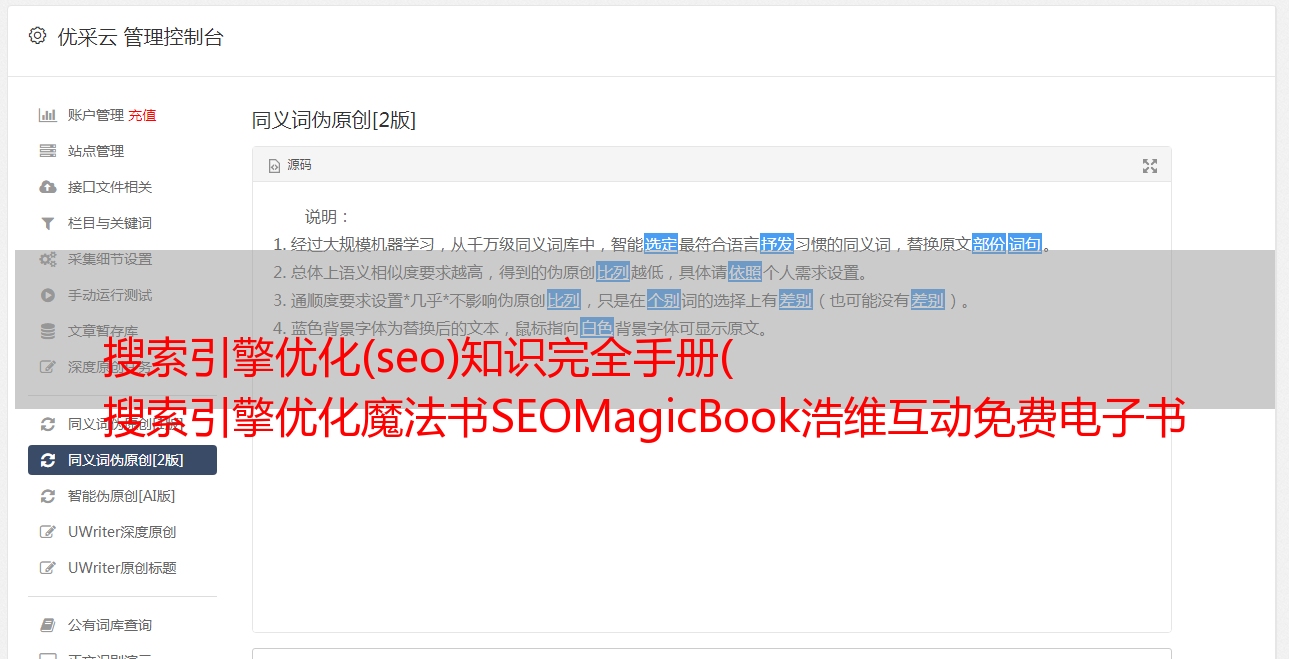Click the refresh icon beside 智能伪原创[AI版]
1289x659 pixels.
(x=47, y=496)
